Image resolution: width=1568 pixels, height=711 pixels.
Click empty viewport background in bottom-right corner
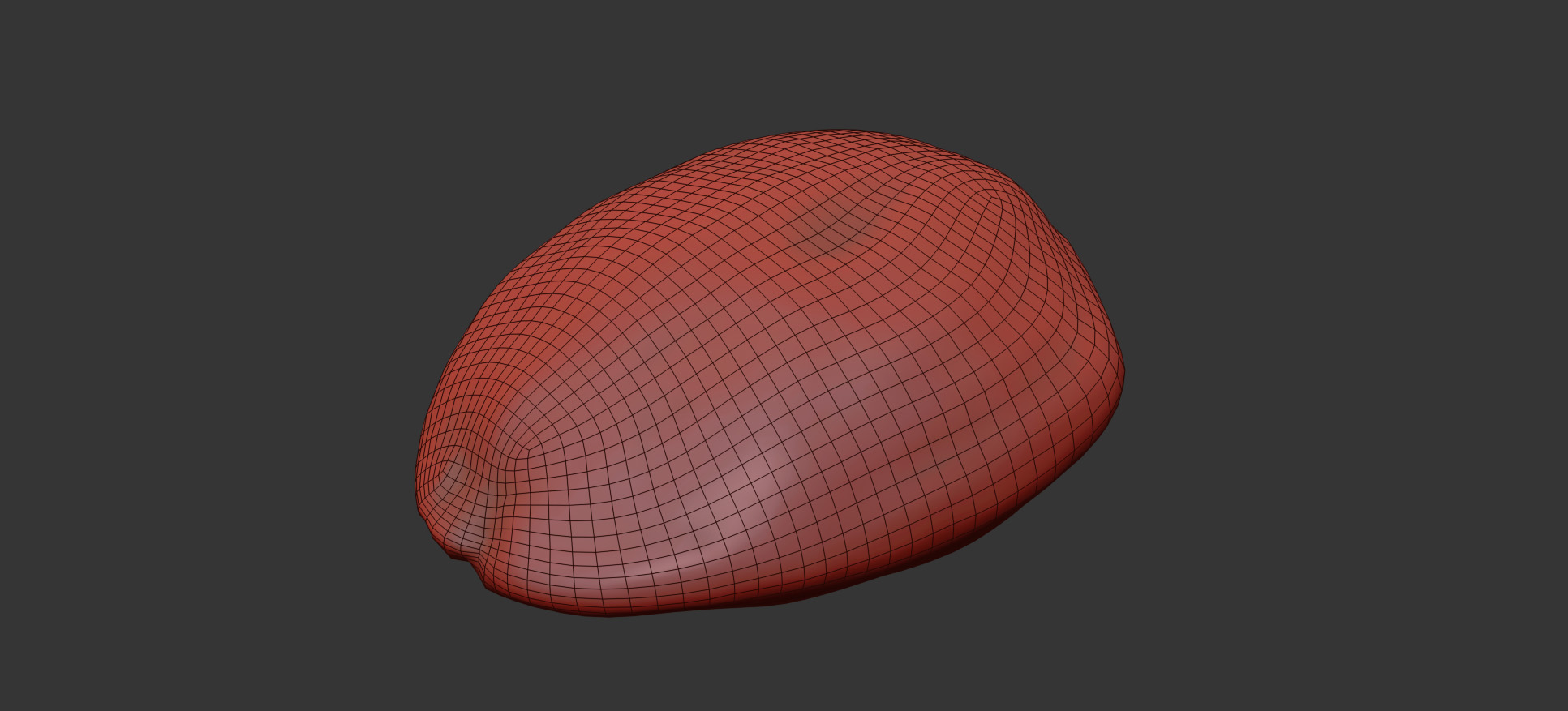pyautogui.click(x=1484, y=649)
